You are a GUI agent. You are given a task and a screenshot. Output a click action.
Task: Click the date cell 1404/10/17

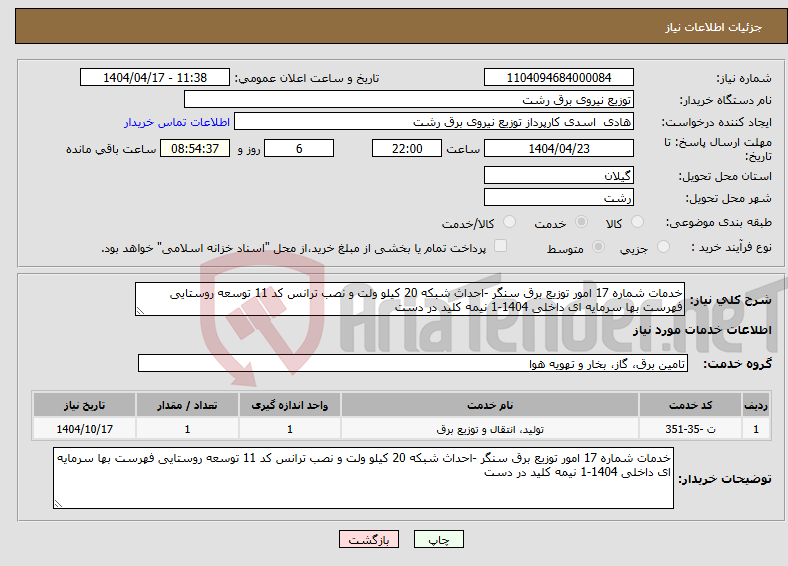(x=84, y=429)
